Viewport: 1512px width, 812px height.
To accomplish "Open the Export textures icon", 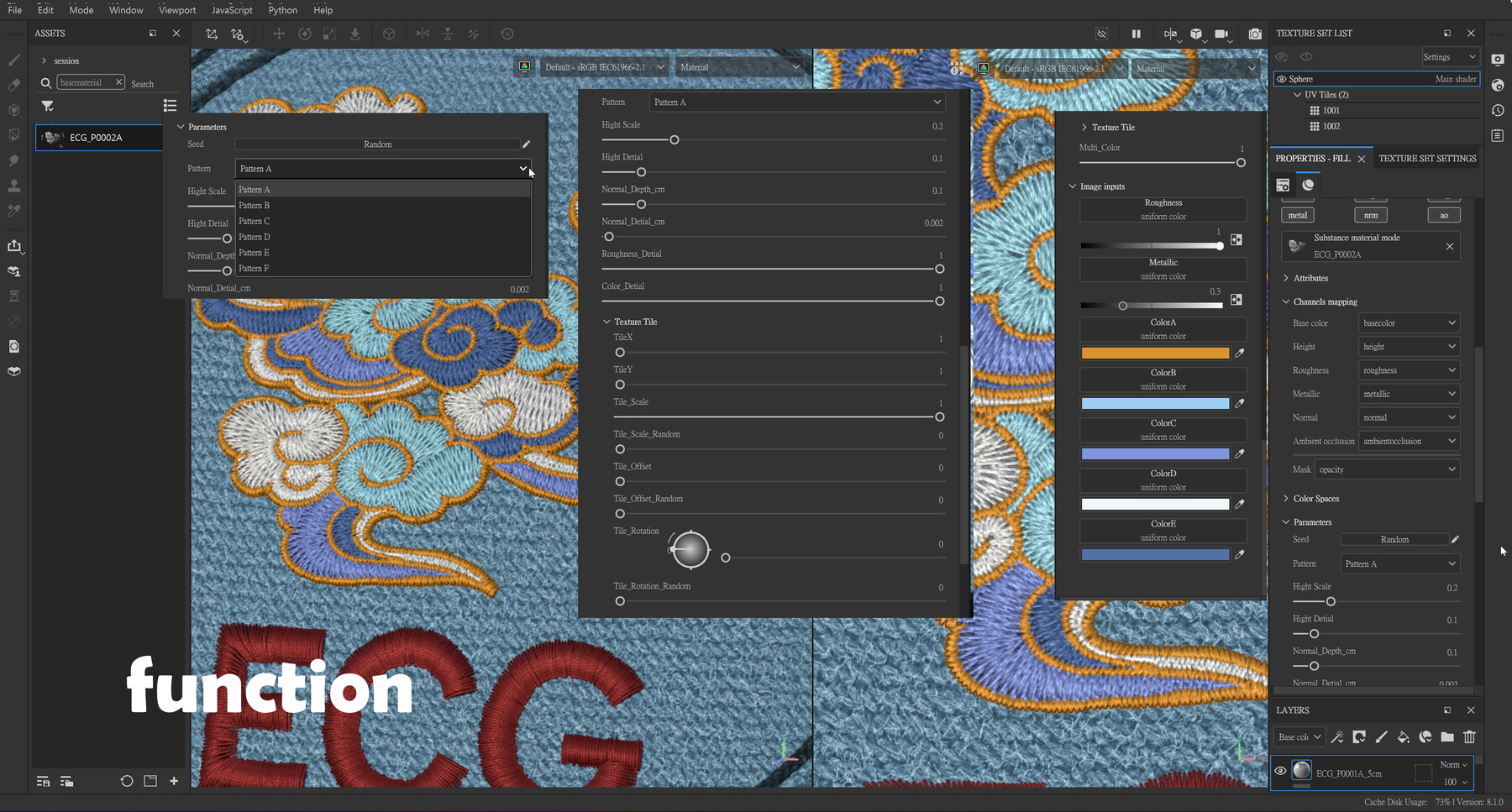I will tap(13, 246).
